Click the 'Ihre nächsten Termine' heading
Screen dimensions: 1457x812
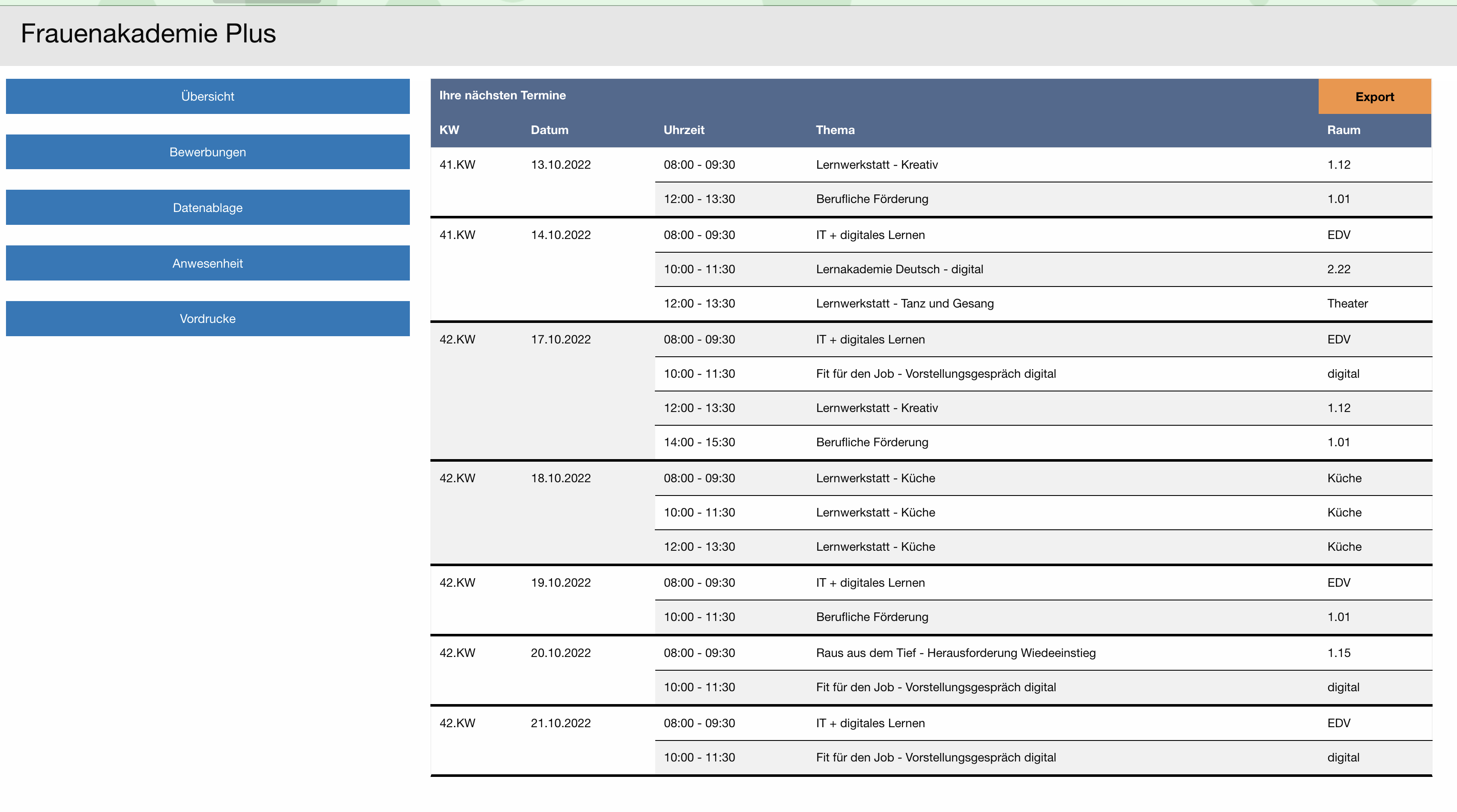[502, 95]
